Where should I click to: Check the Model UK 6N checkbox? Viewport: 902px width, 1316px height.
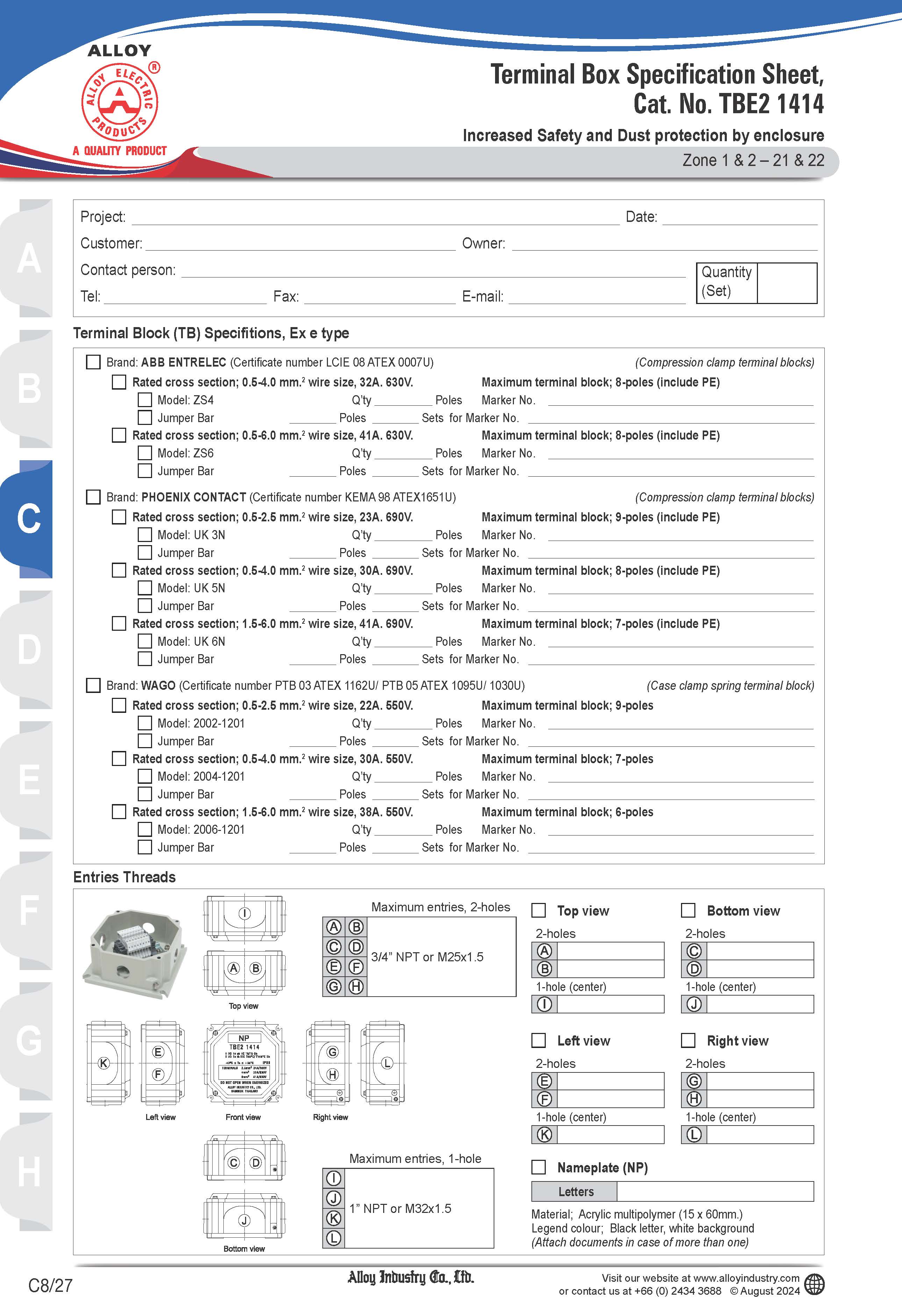click(x=145, y=641)
